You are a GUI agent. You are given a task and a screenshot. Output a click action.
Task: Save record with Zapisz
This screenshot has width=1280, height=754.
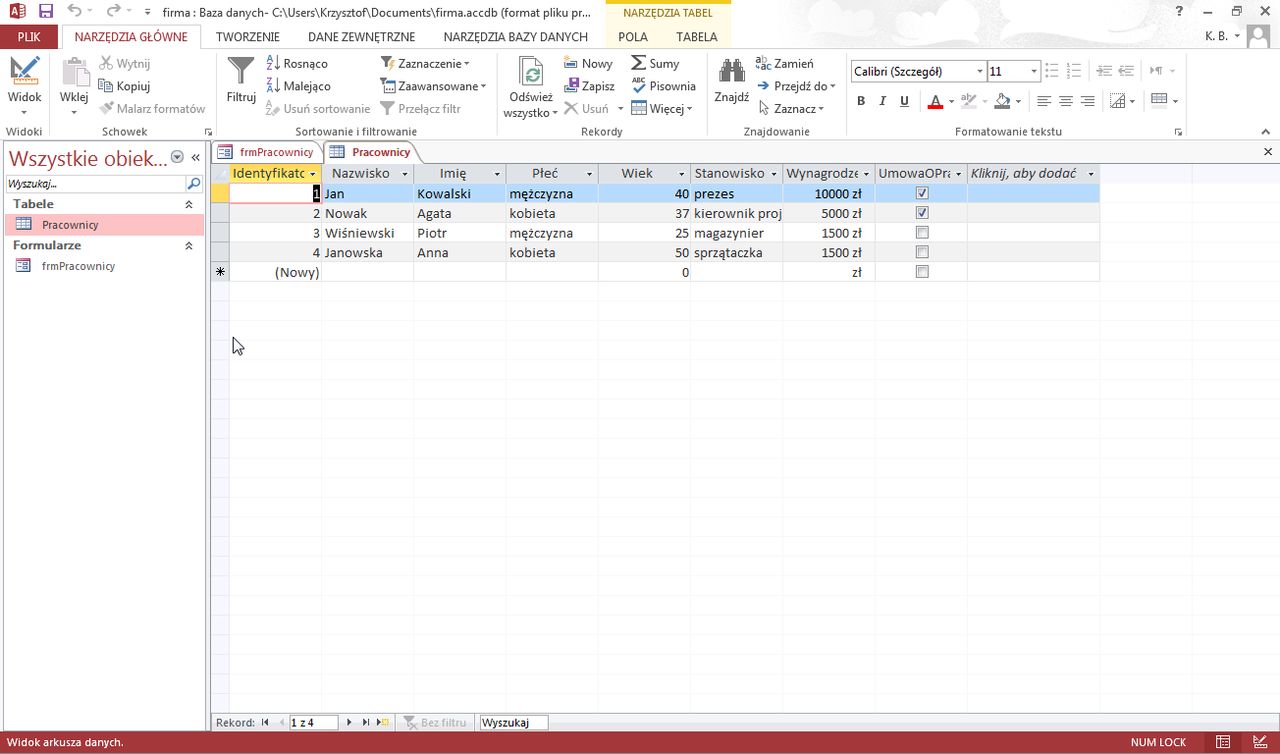click(x=589, y=86)
